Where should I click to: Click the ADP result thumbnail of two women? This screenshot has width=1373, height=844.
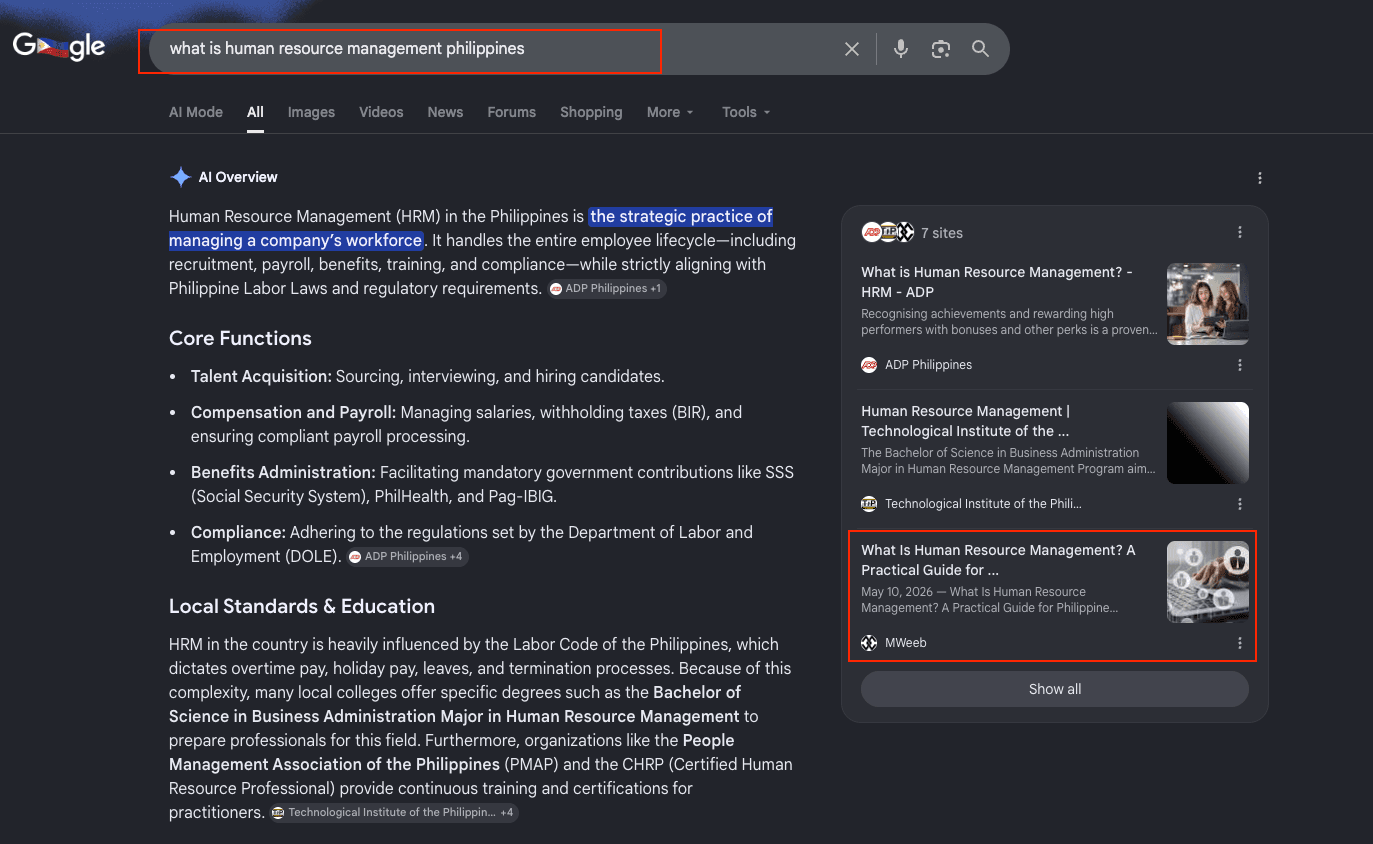(1208, 304)
